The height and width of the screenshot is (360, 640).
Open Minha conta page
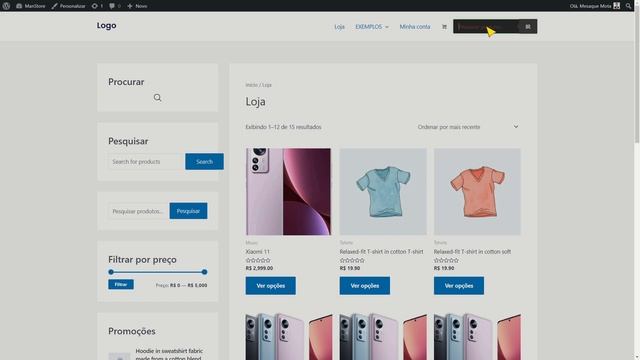(x=415, y=27)
